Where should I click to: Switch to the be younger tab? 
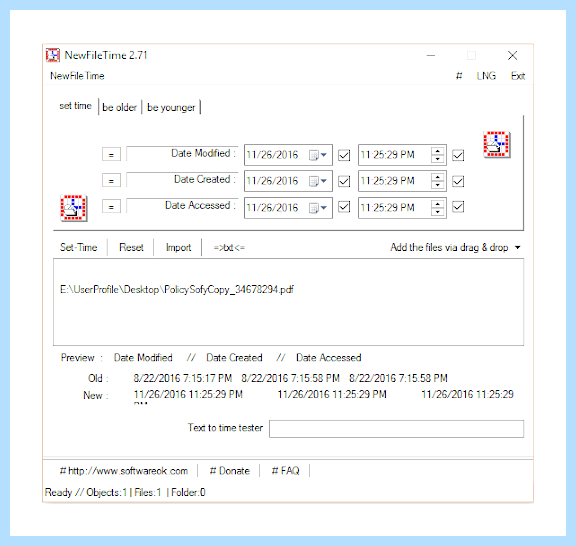tap(171, 107)
